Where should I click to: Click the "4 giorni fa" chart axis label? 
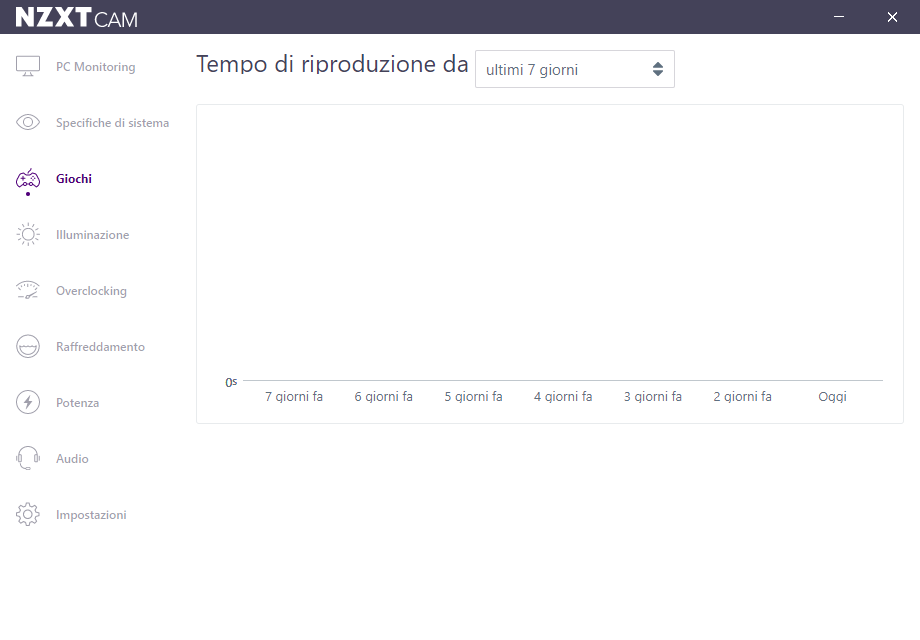click(x=563, y=397)
